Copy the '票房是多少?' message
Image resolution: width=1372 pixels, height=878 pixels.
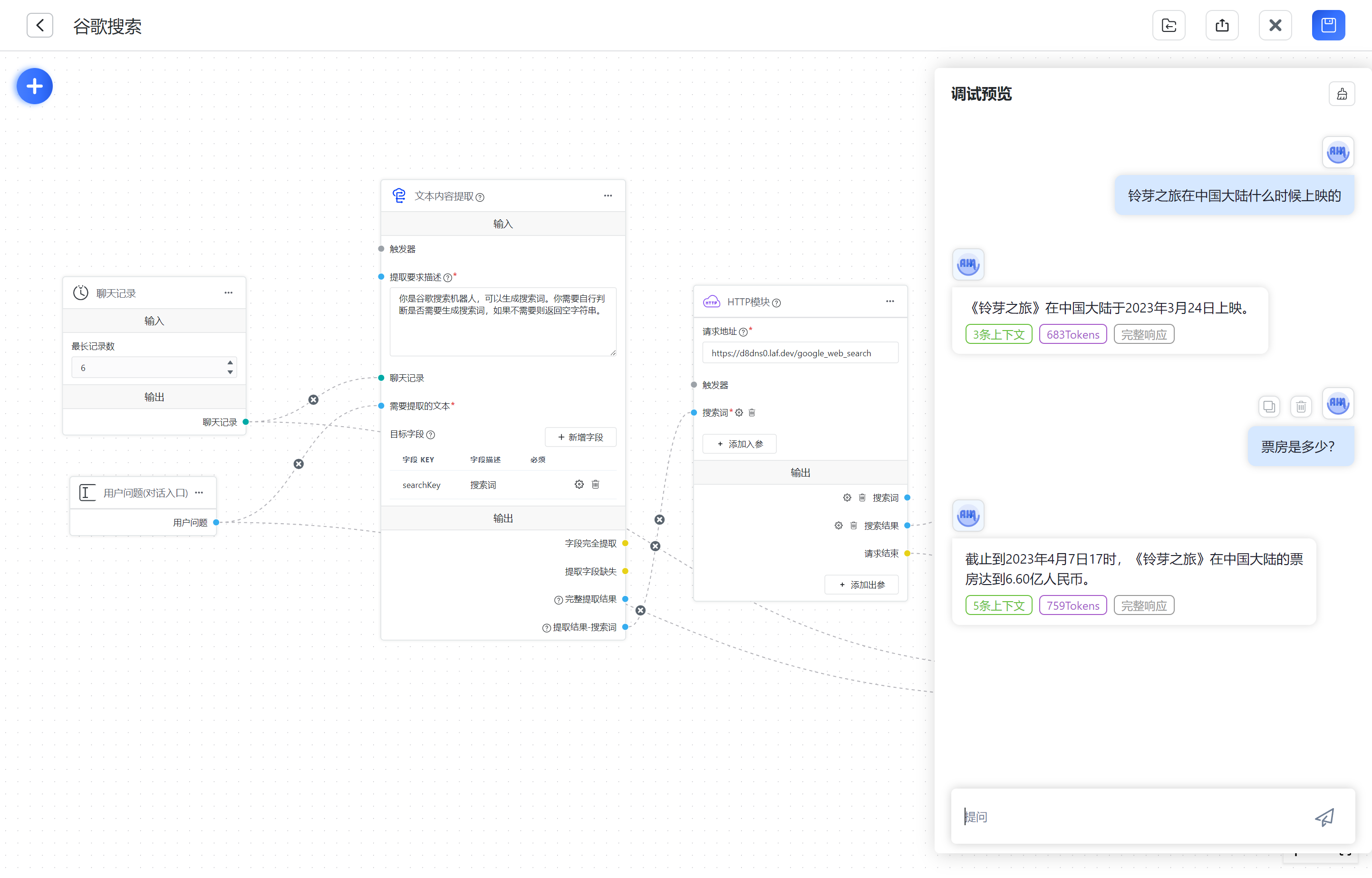pyautogui.click(x=1269, y=407)
